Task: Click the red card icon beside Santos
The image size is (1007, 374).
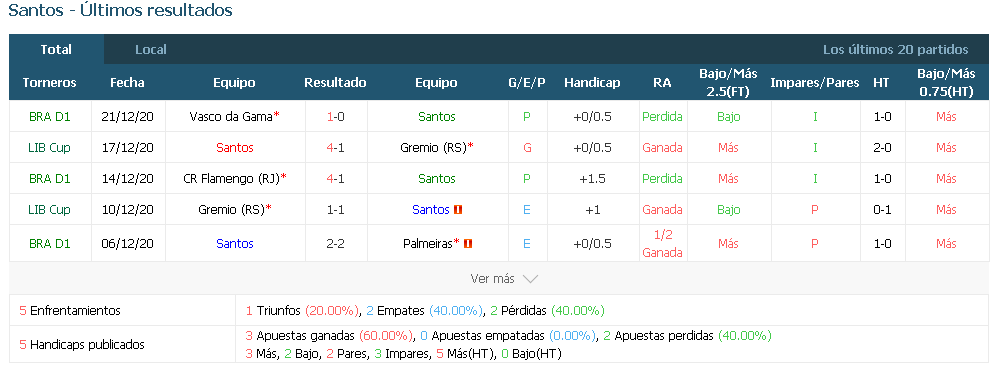Action: tap(458, 209)
